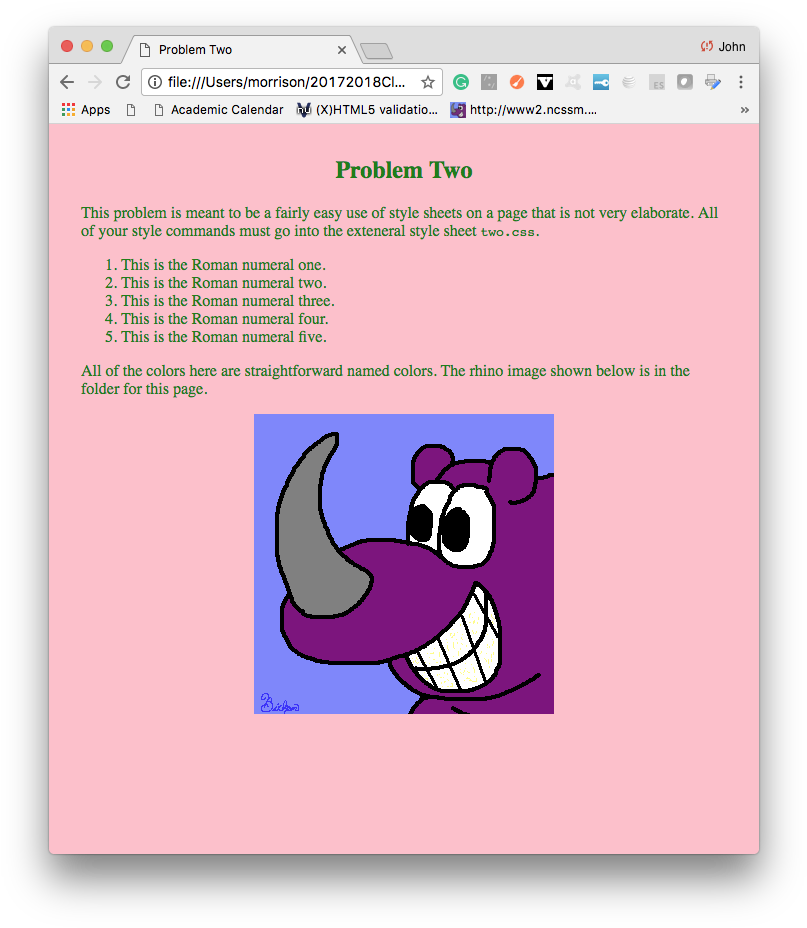Open the blue key password extension
807x928 pixels.
[601, 82]
